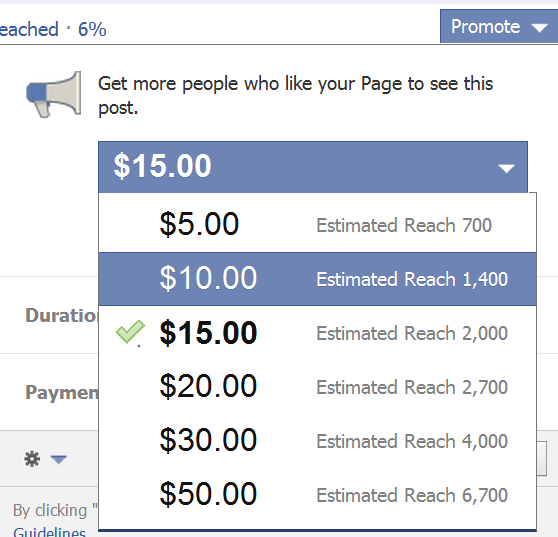Click the arrow on the Promote button
Screen dimensions: 558x537
click(539, 28)
